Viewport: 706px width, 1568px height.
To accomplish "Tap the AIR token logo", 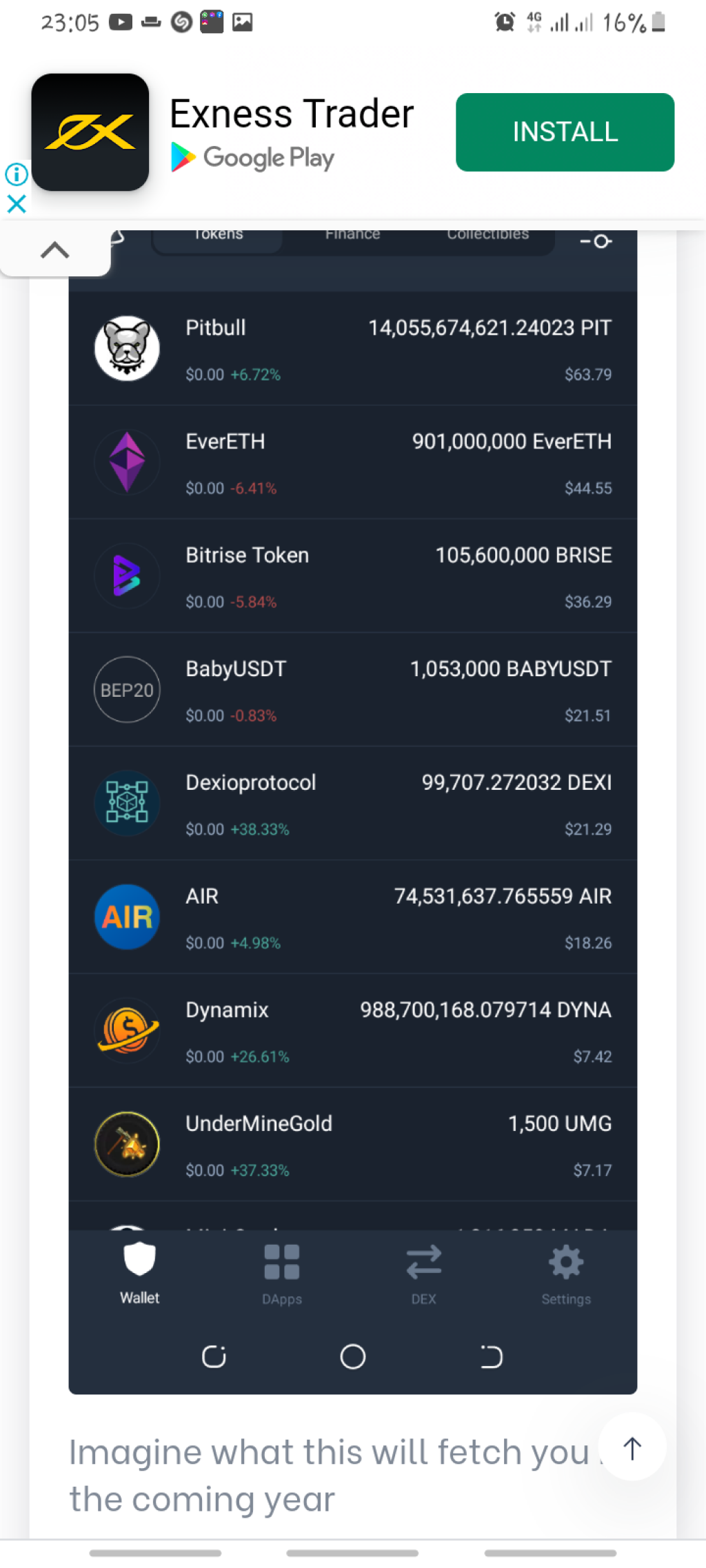I will (127, 917).
